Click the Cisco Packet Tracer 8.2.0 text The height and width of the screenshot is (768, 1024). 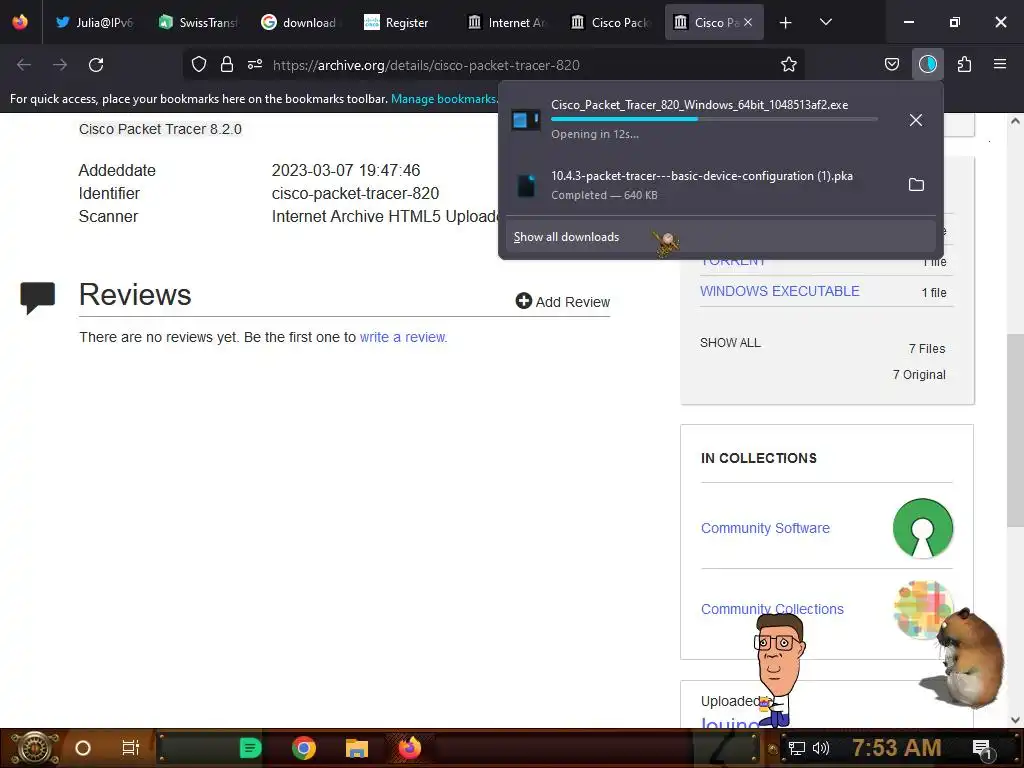click(x=160, y=129)
